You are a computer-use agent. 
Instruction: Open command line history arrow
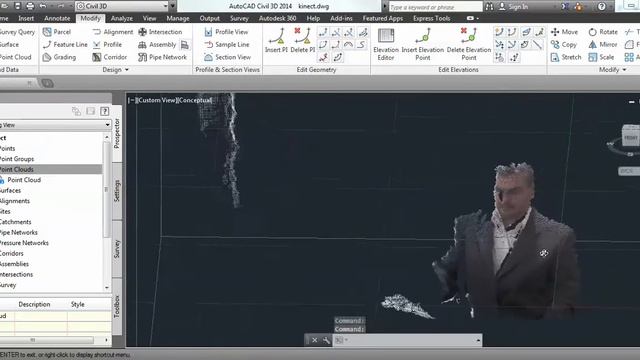coord(478,340)
